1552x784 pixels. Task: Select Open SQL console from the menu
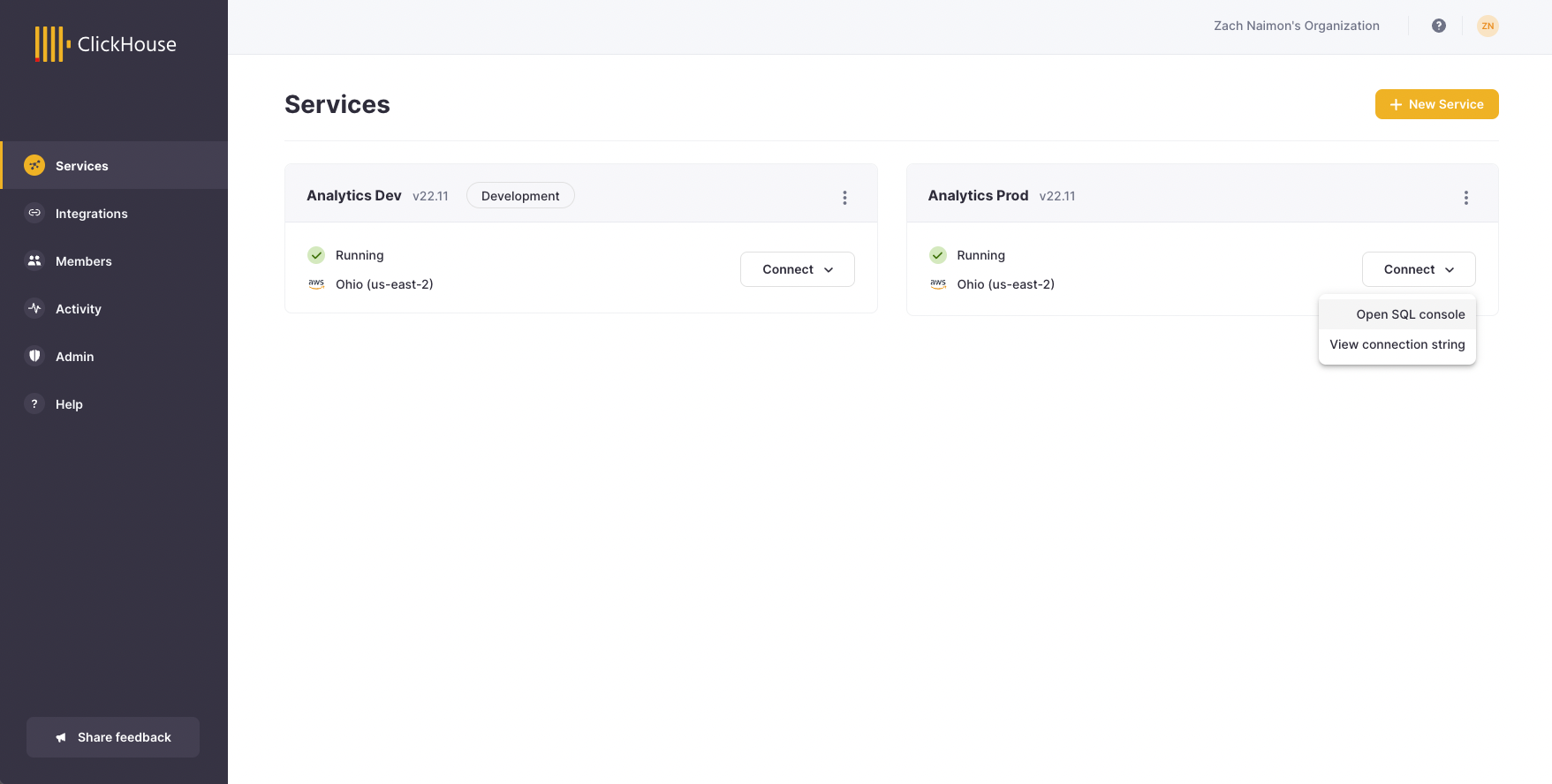1410,314
